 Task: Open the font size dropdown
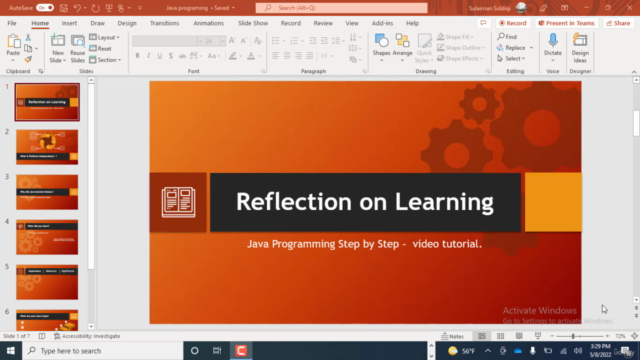222,41
